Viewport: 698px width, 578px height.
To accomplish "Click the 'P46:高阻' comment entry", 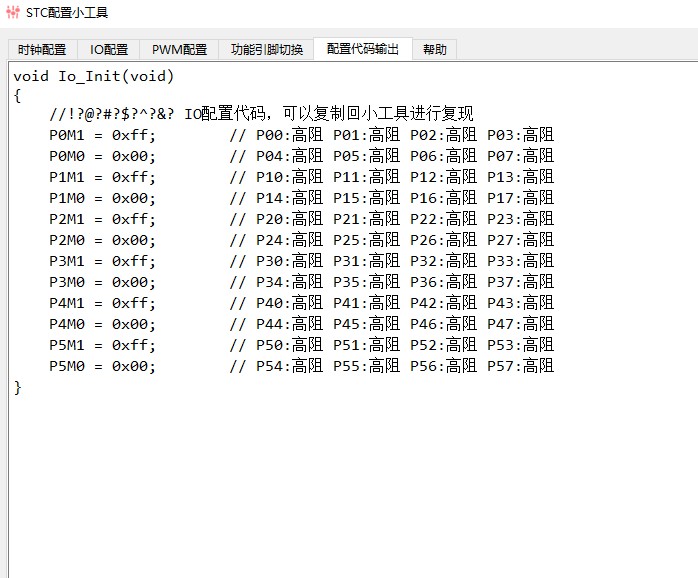I will tap(443, 324).
